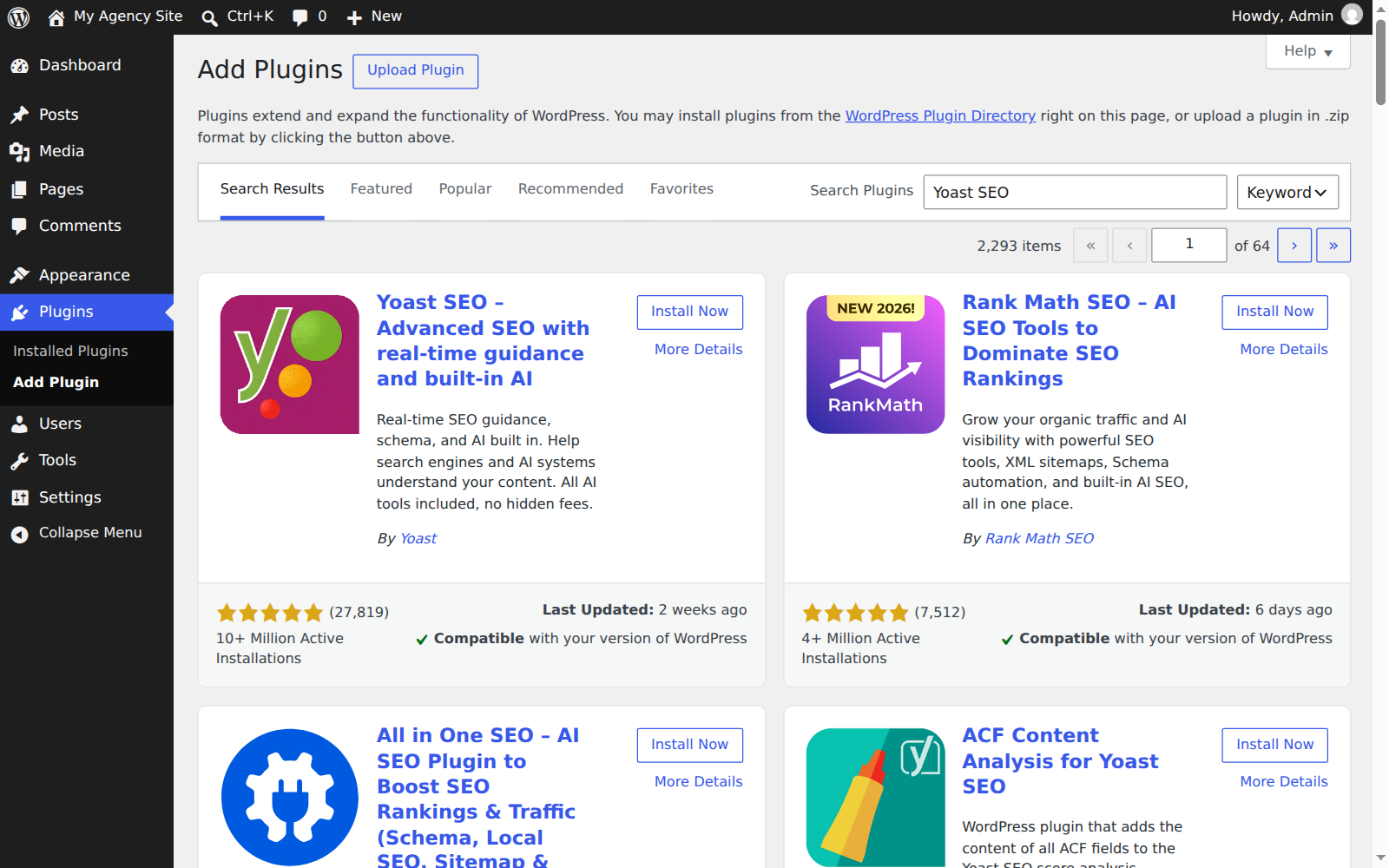This screenshot has height=868, width=1389.
Task: Switch to Favorites tab
Action: click(x=681, y=189)
